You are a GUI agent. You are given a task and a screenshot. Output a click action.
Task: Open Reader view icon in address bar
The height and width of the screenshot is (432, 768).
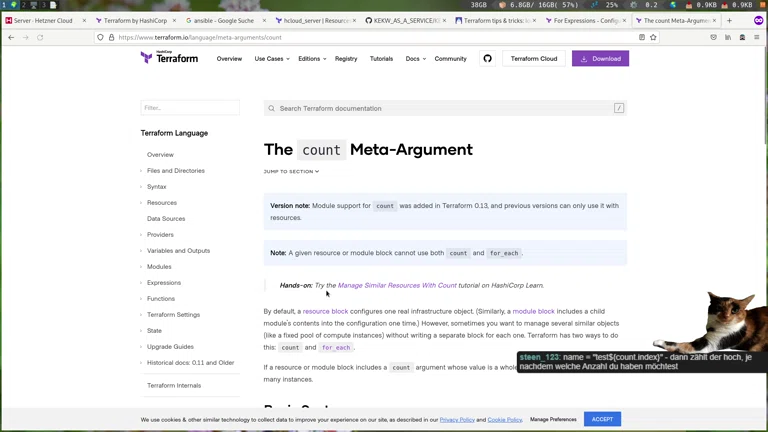coord(641,37)
